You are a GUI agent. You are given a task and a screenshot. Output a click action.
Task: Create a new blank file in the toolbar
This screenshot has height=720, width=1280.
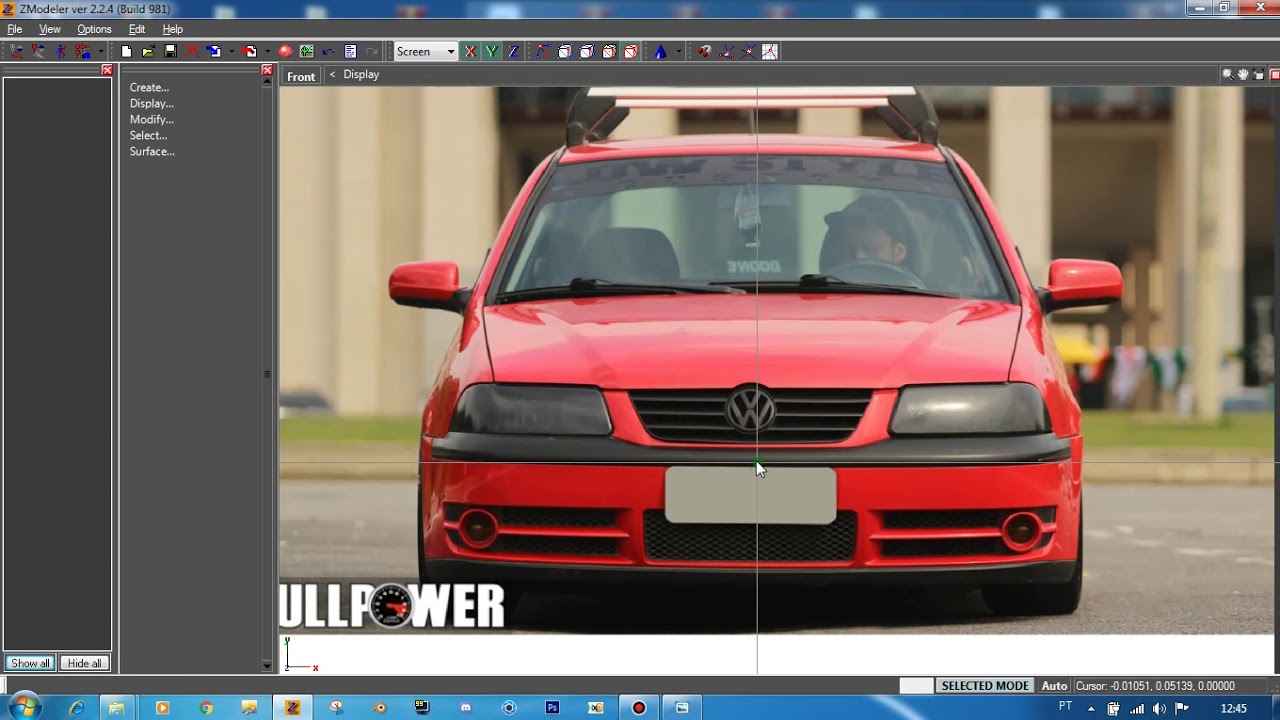tap(126, 51)
